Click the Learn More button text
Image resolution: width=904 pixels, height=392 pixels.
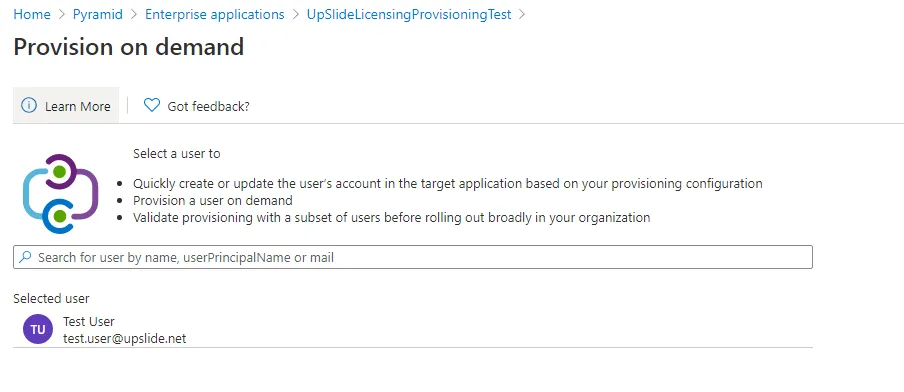pyautogui.click(x=78, y=106)
